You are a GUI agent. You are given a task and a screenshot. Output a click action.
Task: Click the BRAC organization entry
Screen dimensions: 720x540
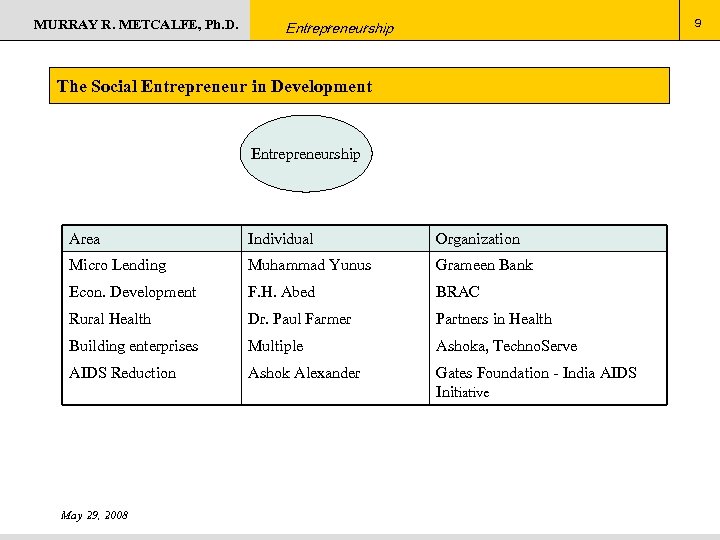[457, 292]
